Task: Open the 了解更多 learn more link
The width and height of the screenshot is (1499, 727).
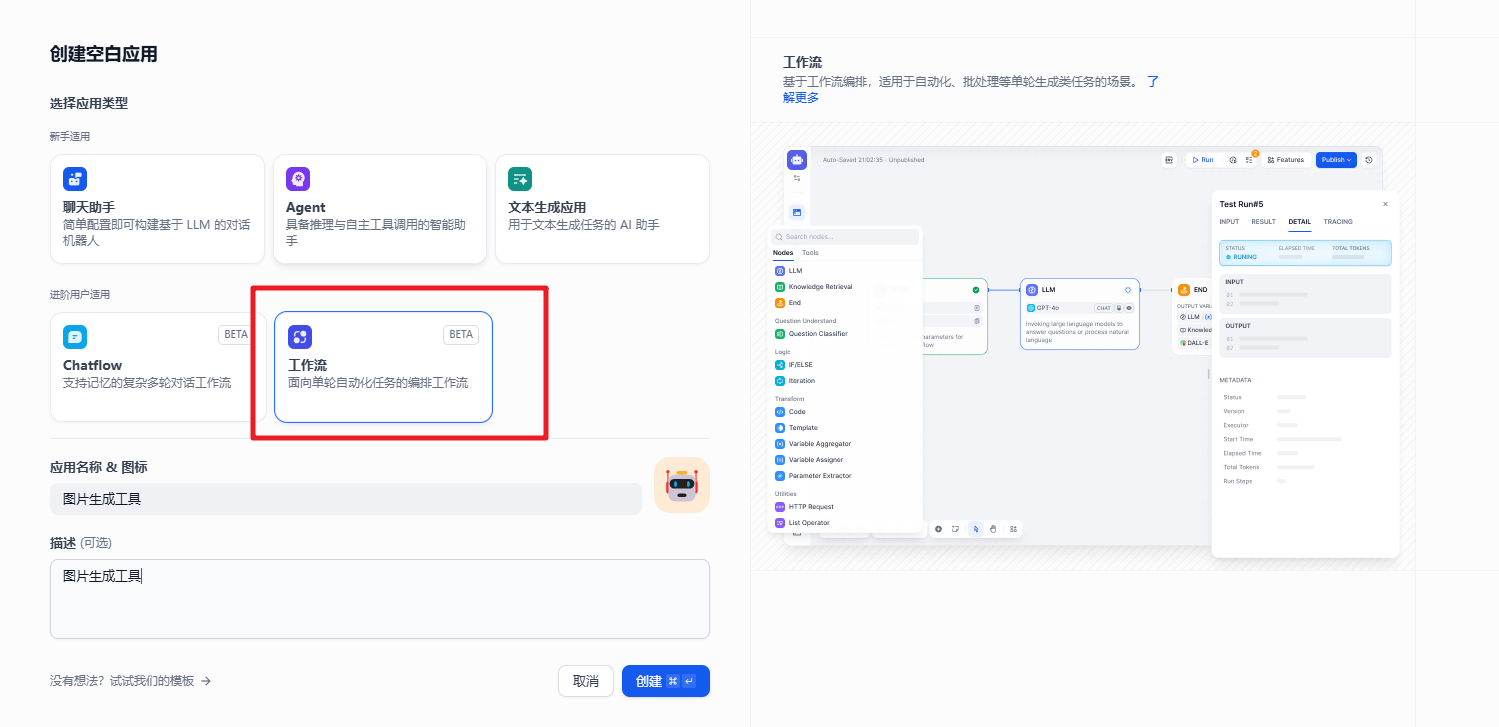Action: [x=800, y=98]
